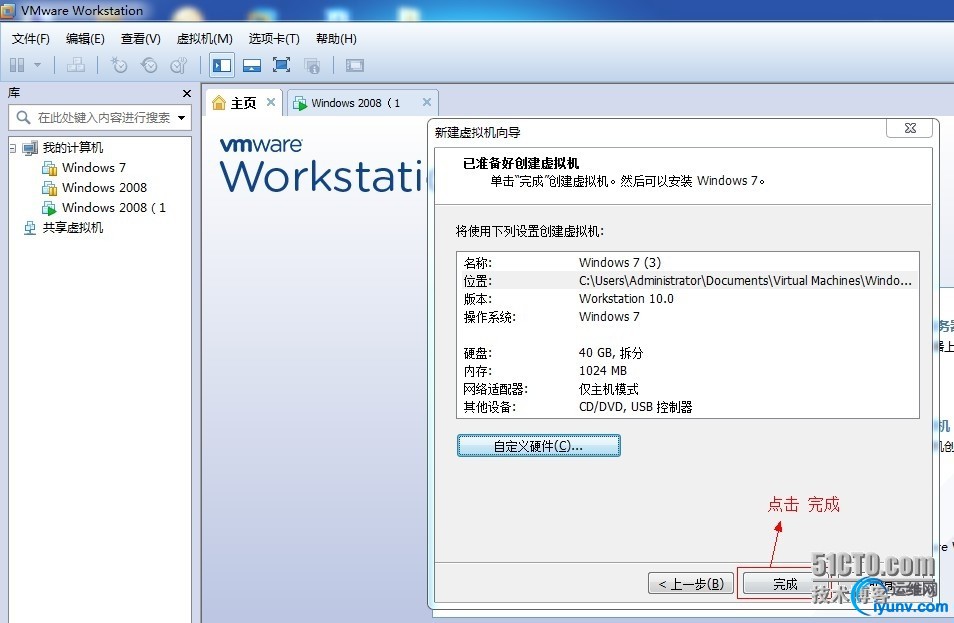
Task: Click the library search input field
Action: (100, 117)
